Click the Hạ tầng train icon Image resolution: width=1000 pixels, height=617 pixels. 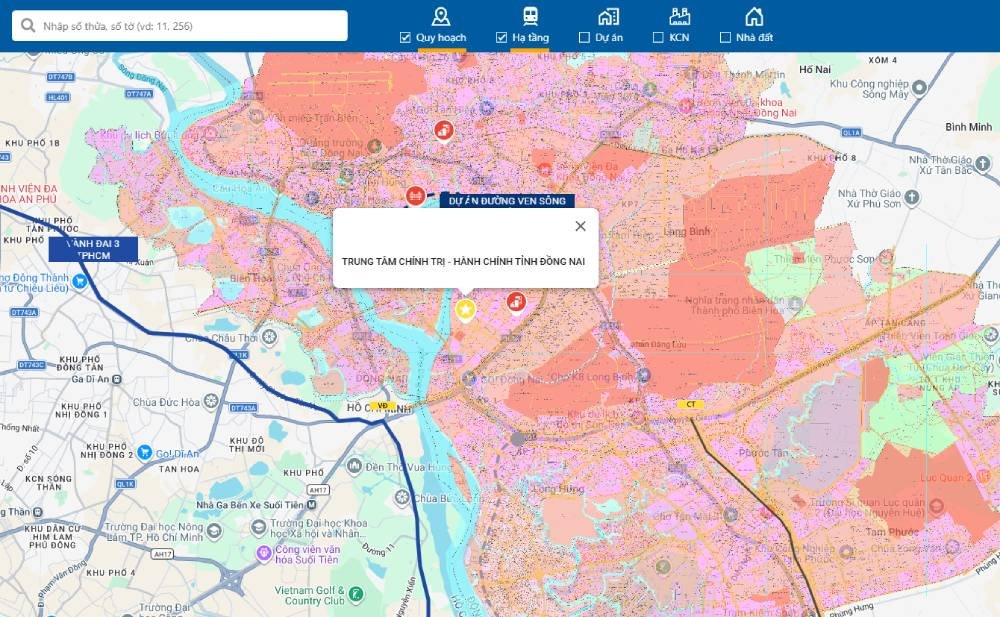[529, 15]
